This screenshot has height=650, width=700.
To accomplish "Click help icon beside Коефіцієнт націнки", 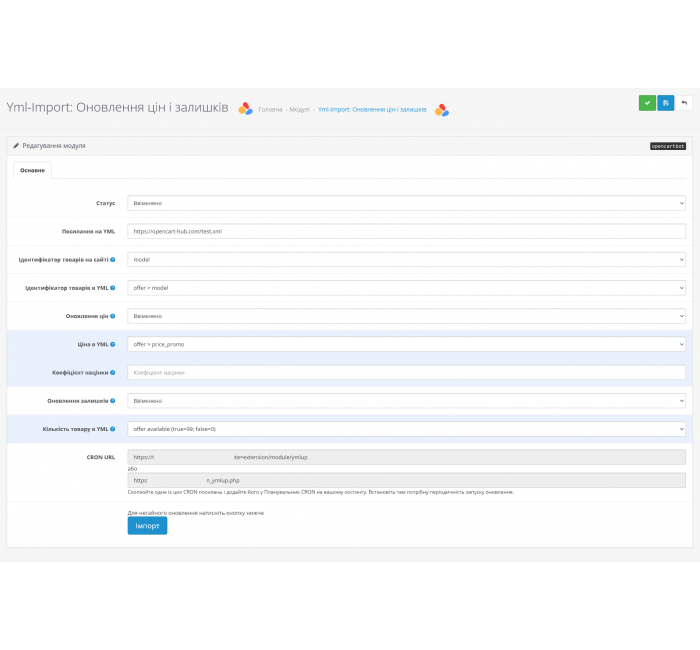I will [112, 372].
